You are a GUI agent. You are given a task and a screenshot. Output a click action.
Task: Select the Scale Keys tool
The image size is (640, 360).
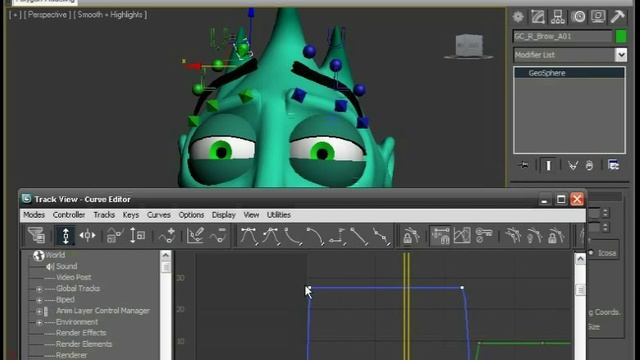[x=115, y=236]
